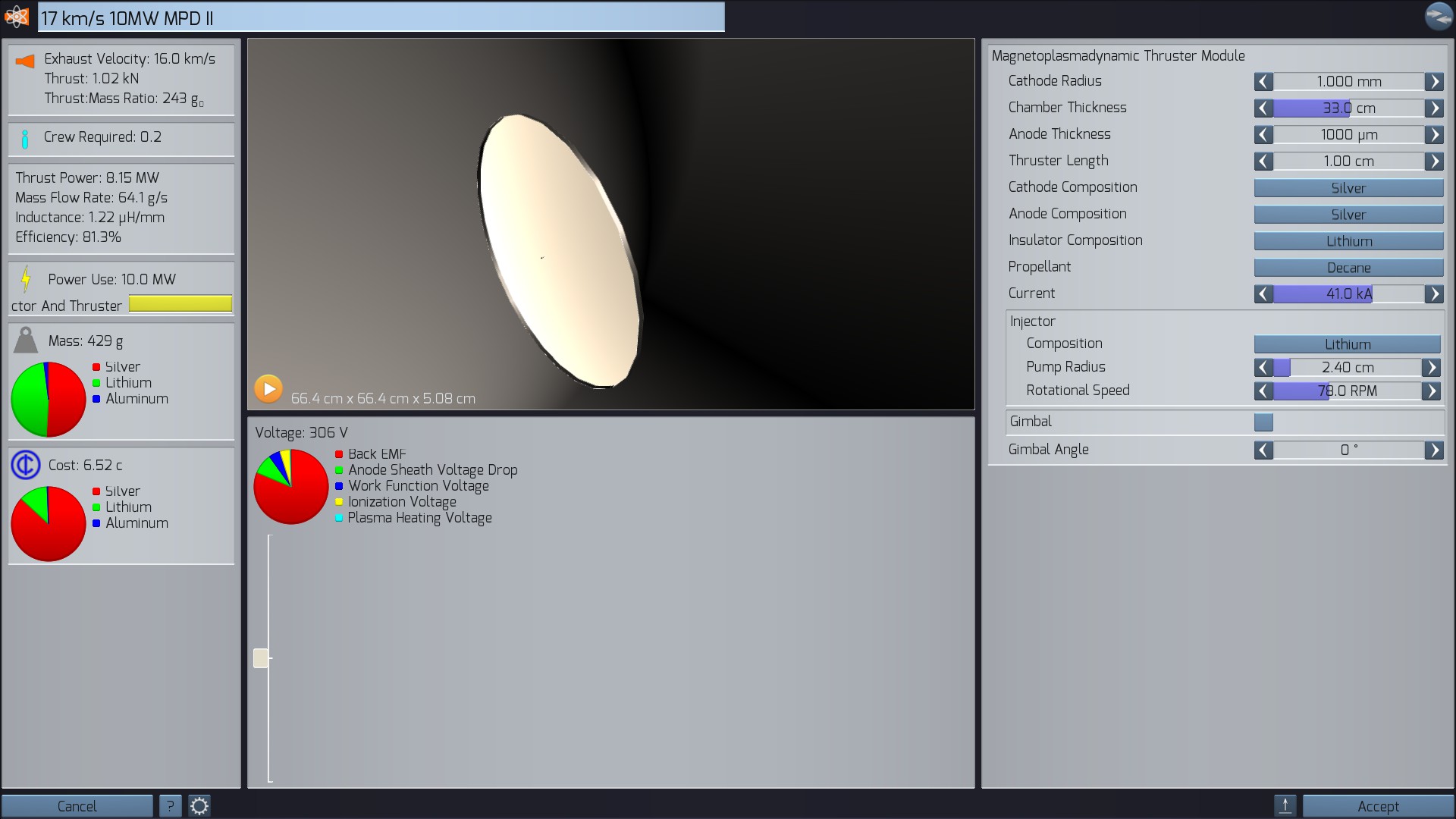Click the Rotational Speed 78.0 RPM slider

[1347, 391]
